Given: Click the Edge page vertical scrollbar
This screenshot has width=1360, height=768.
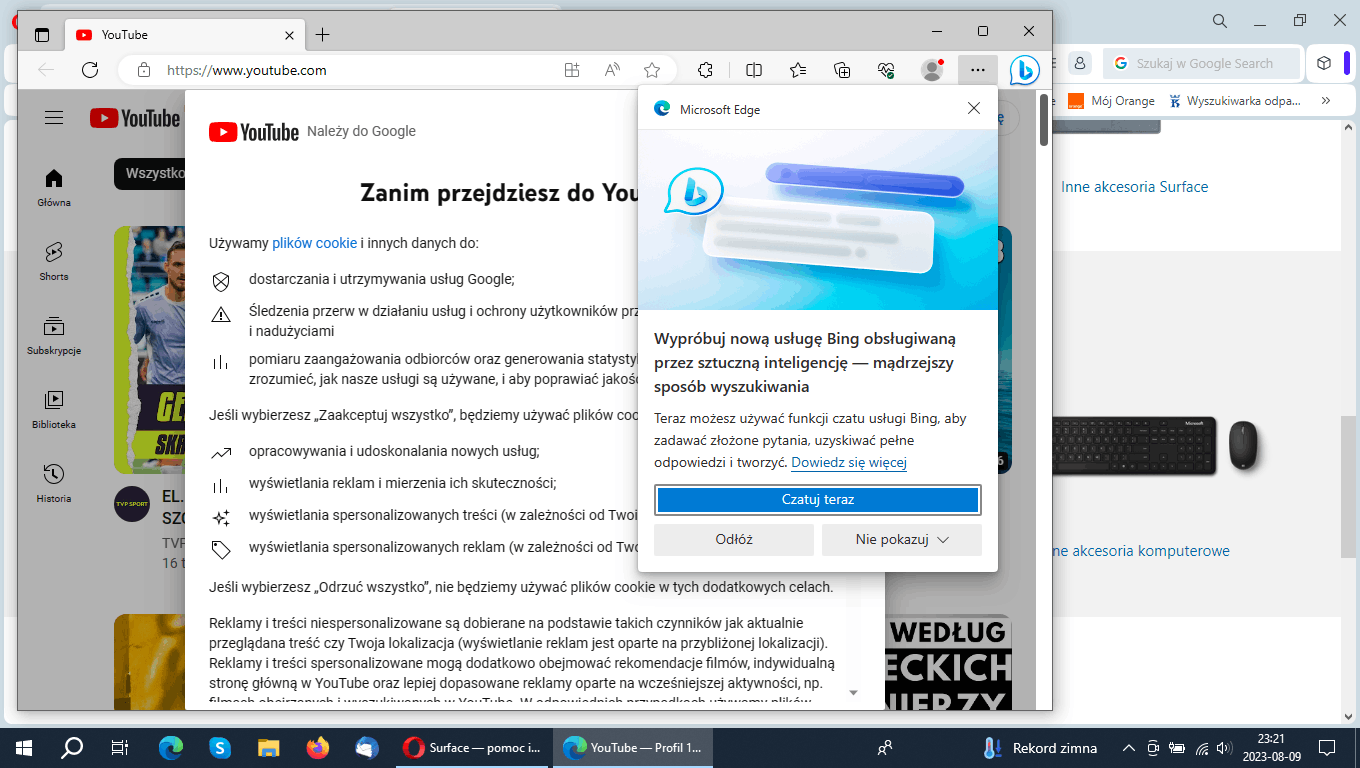Looking at the screenshot, I should pos(1044,120).
